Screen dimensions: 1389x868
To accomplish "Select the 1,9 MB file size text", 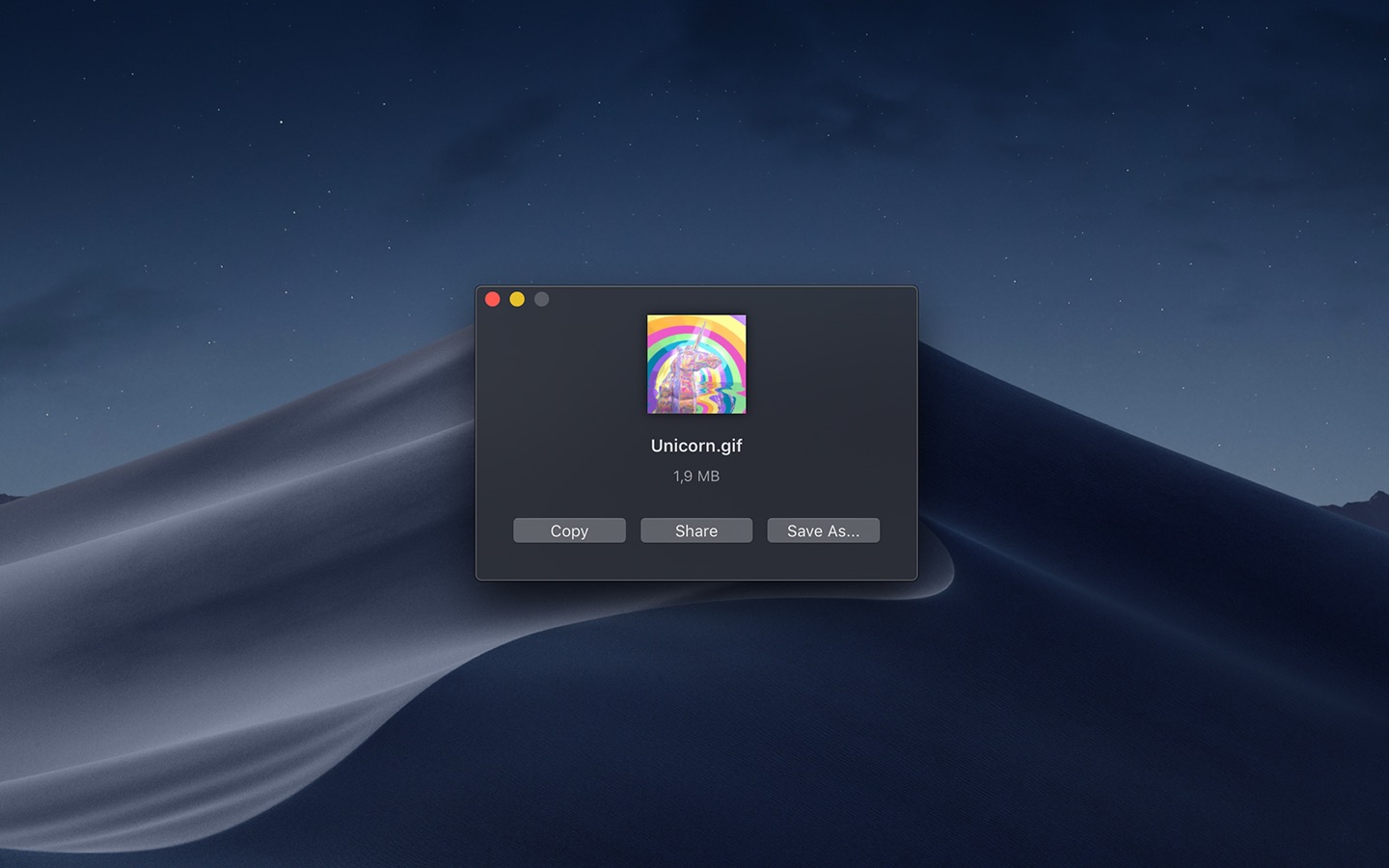I will 695,475.
